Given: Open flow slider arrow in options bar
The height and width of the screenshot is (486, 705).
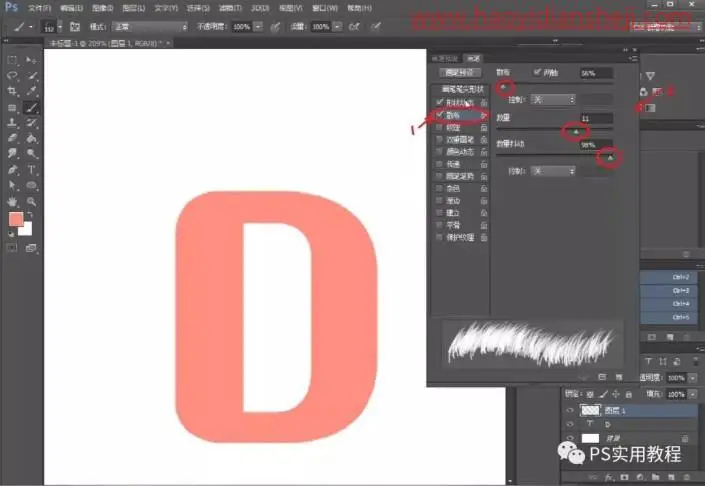Looking at the screenshot, I should [337, 27].
